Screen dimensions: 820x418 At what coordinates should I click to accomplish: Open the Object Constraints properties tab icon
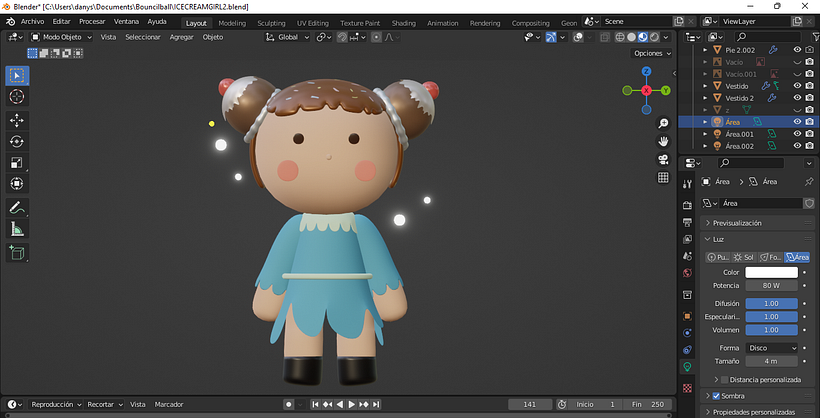(688, 349)
